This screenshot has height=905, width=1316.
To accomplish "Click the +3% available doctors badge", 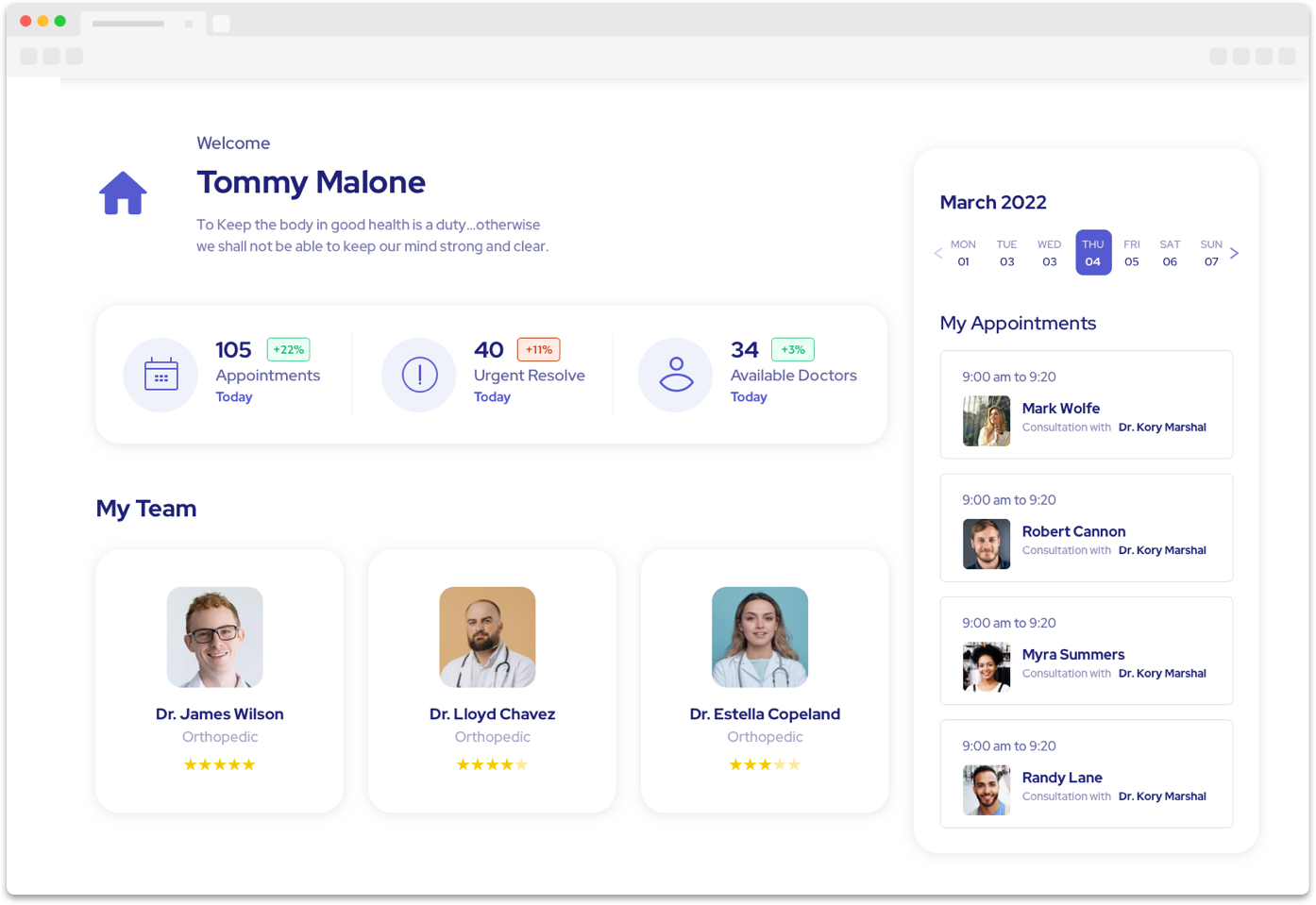I will coord(792,349).
